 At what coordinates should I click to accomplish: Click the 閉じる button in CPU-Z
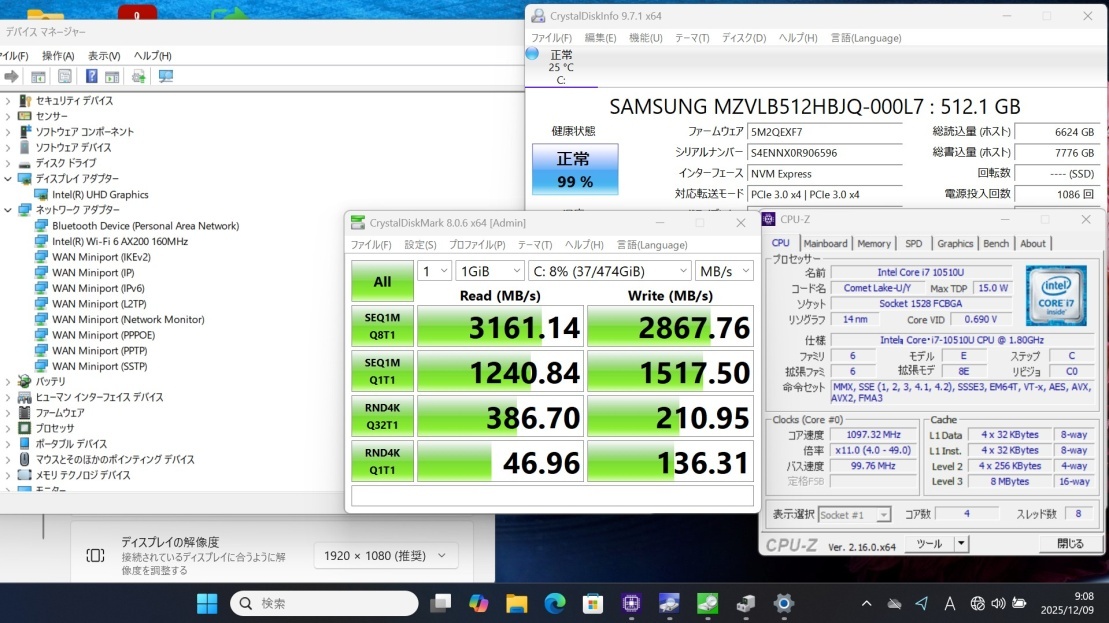[x=1070, y=544]
